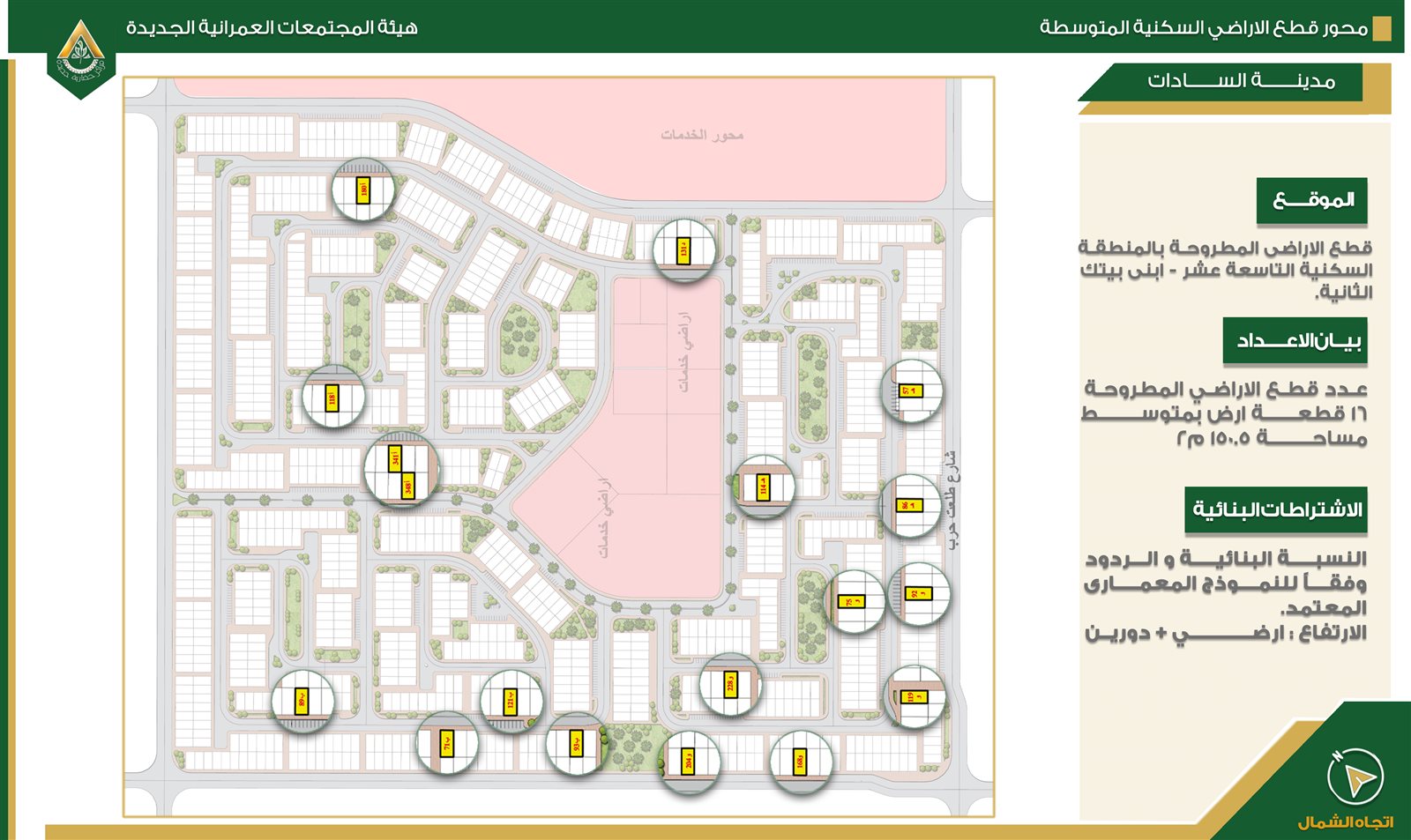Click the شارع طلعت حرب street label
Screen dimensions: 1411x840
[x=952, y=500]
